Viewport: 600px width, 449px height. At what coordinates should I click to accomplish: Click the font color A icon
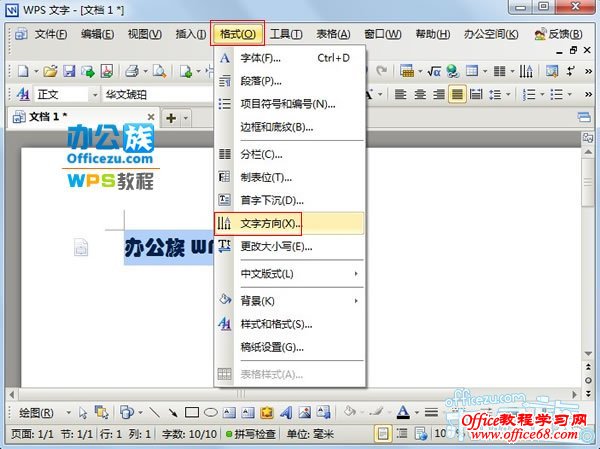pyautogui.click(x=403, y=412)
